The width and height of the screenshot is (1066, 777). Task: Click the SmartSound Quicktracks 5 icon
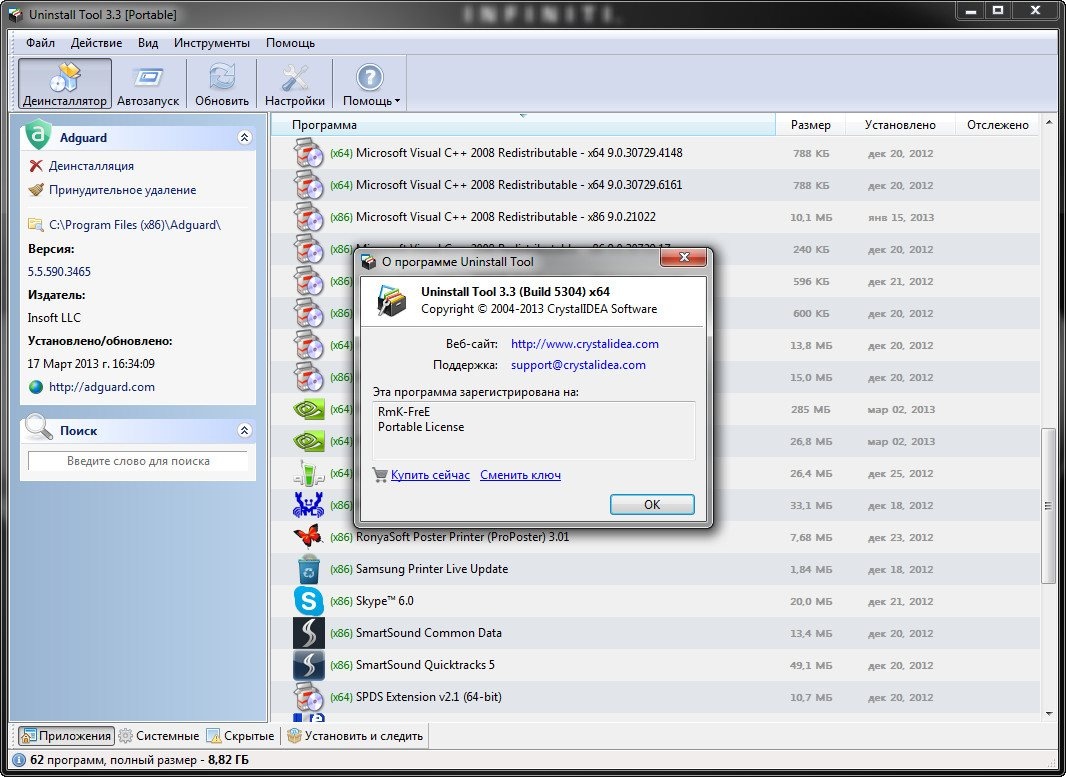click(x=308, y=665)
